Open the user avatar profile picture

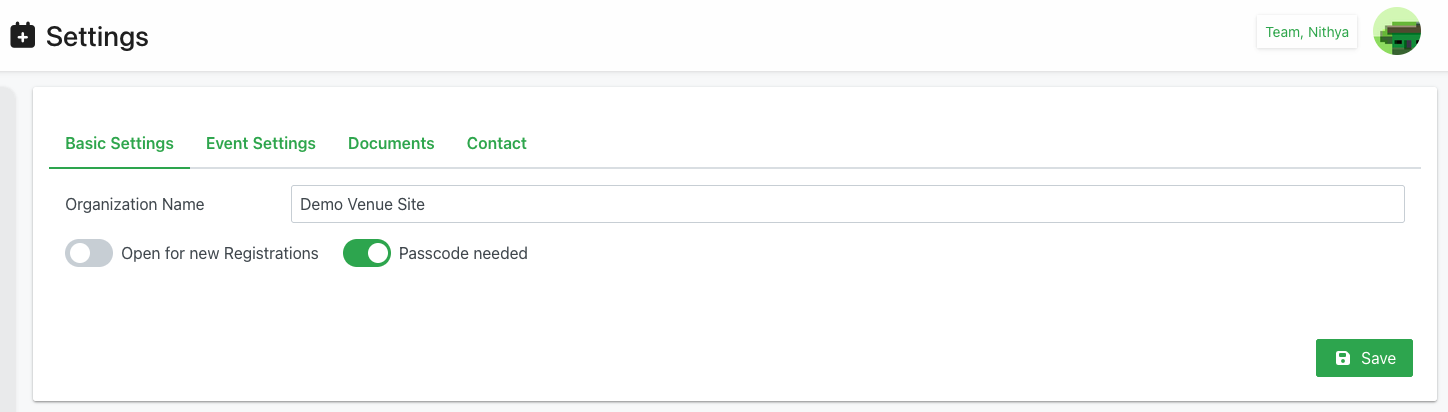click(x=1396, y=32)
